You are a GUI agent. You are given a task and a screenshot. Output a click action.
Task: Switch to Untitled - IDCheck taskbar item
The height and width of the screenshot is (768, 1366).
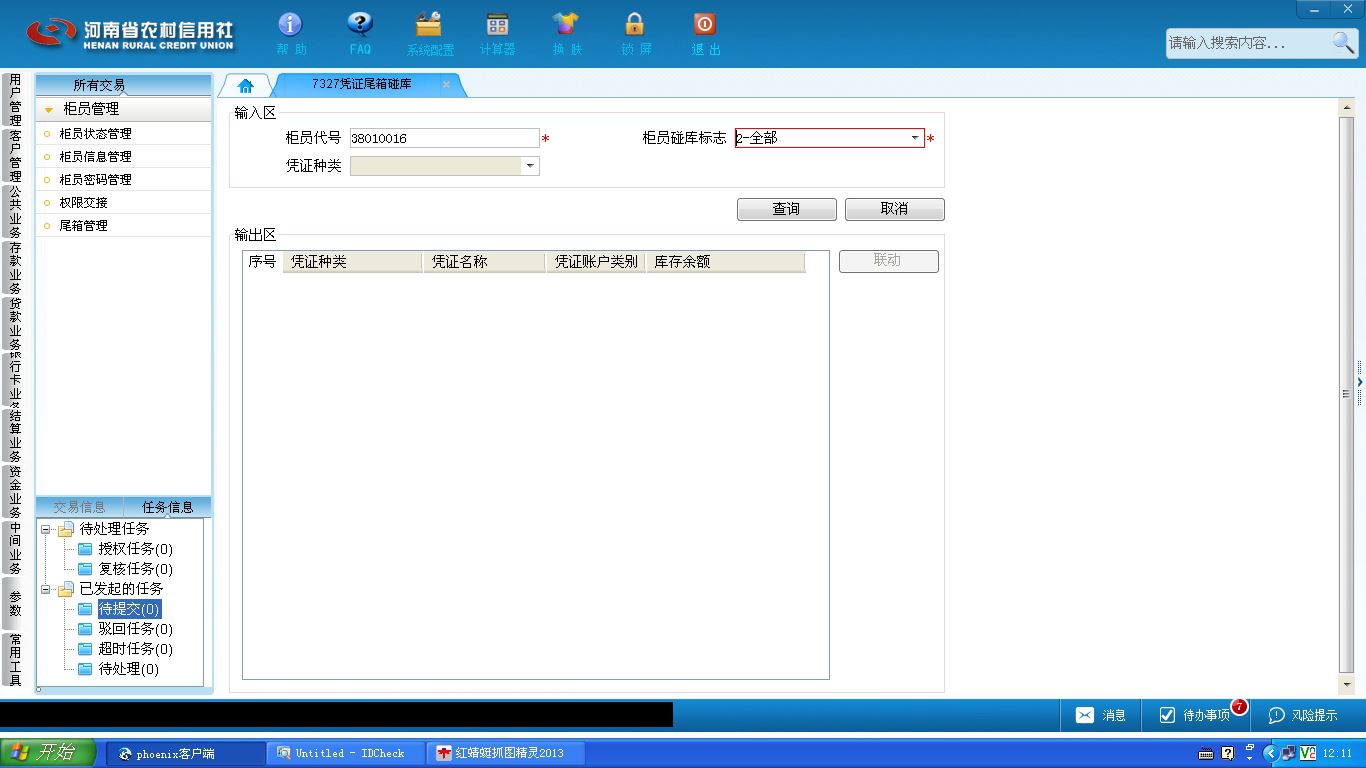(x=346, y=753)
